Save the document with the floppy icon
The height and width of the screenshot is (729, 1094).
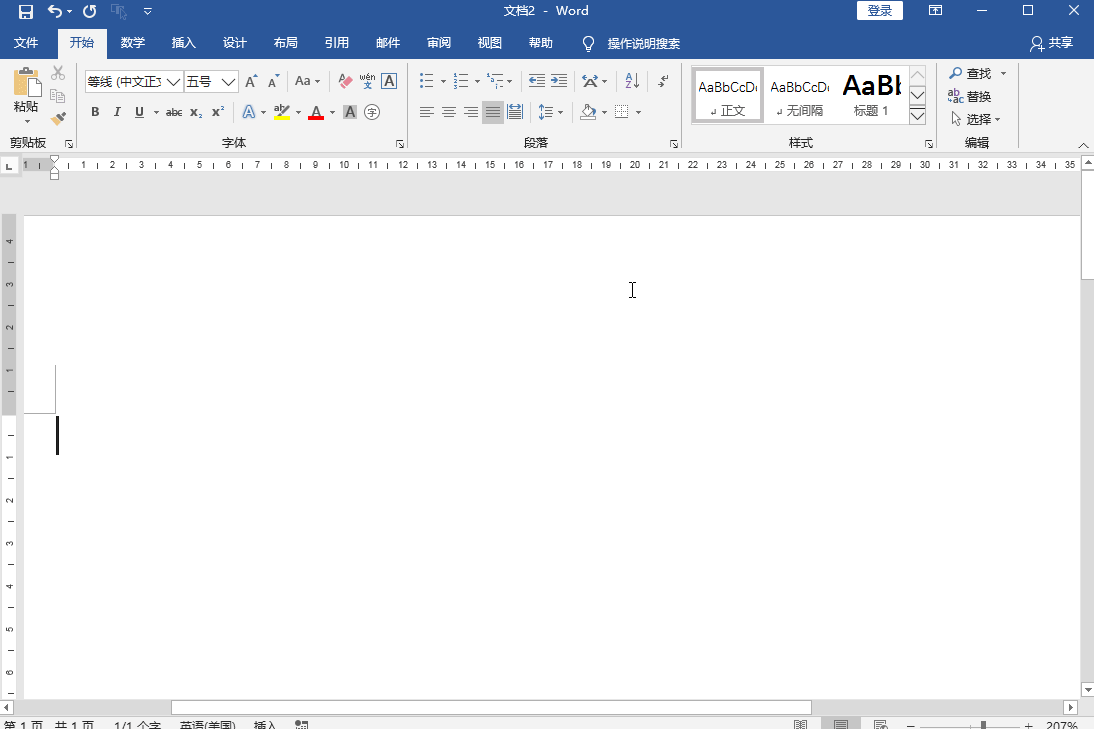26,11
